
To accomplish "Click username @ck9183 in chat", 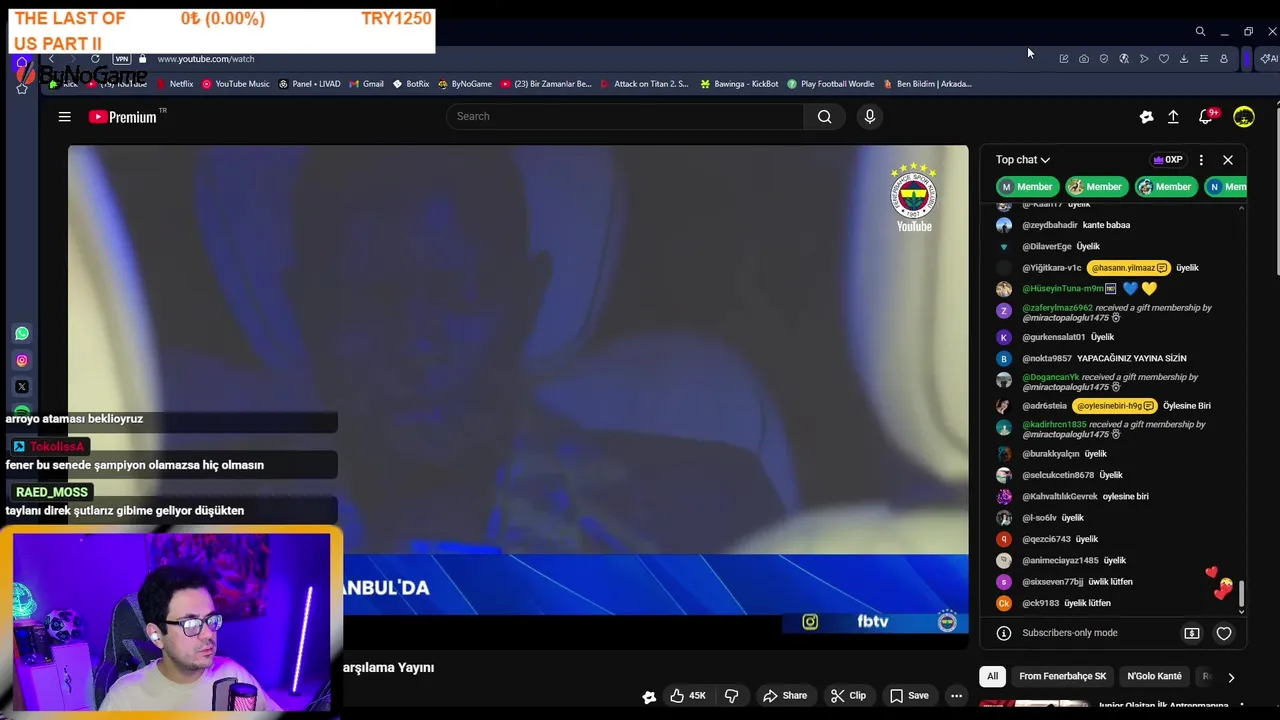I will (x=1040, y=603).
